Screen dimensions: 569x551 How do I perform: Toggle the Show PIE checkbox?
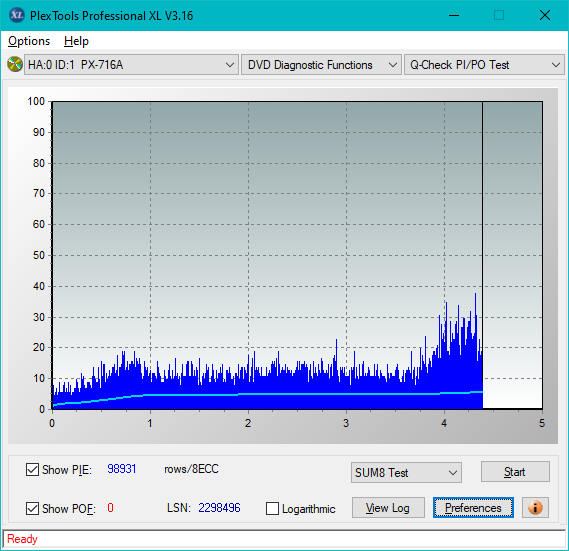(x=32, y=469)
